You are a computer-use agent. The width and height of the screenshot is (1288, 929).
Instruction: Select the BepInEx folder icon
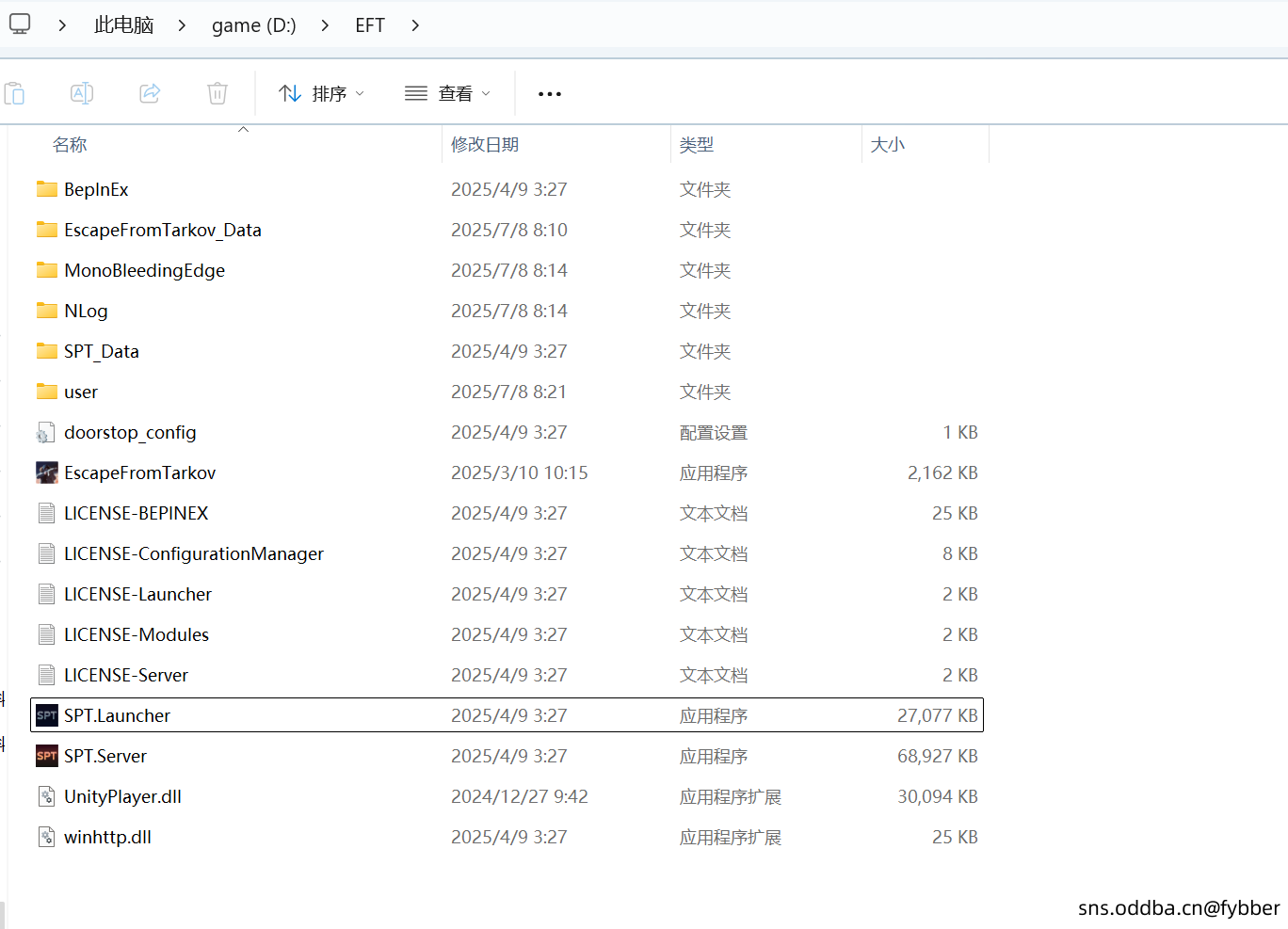(47, 189)
